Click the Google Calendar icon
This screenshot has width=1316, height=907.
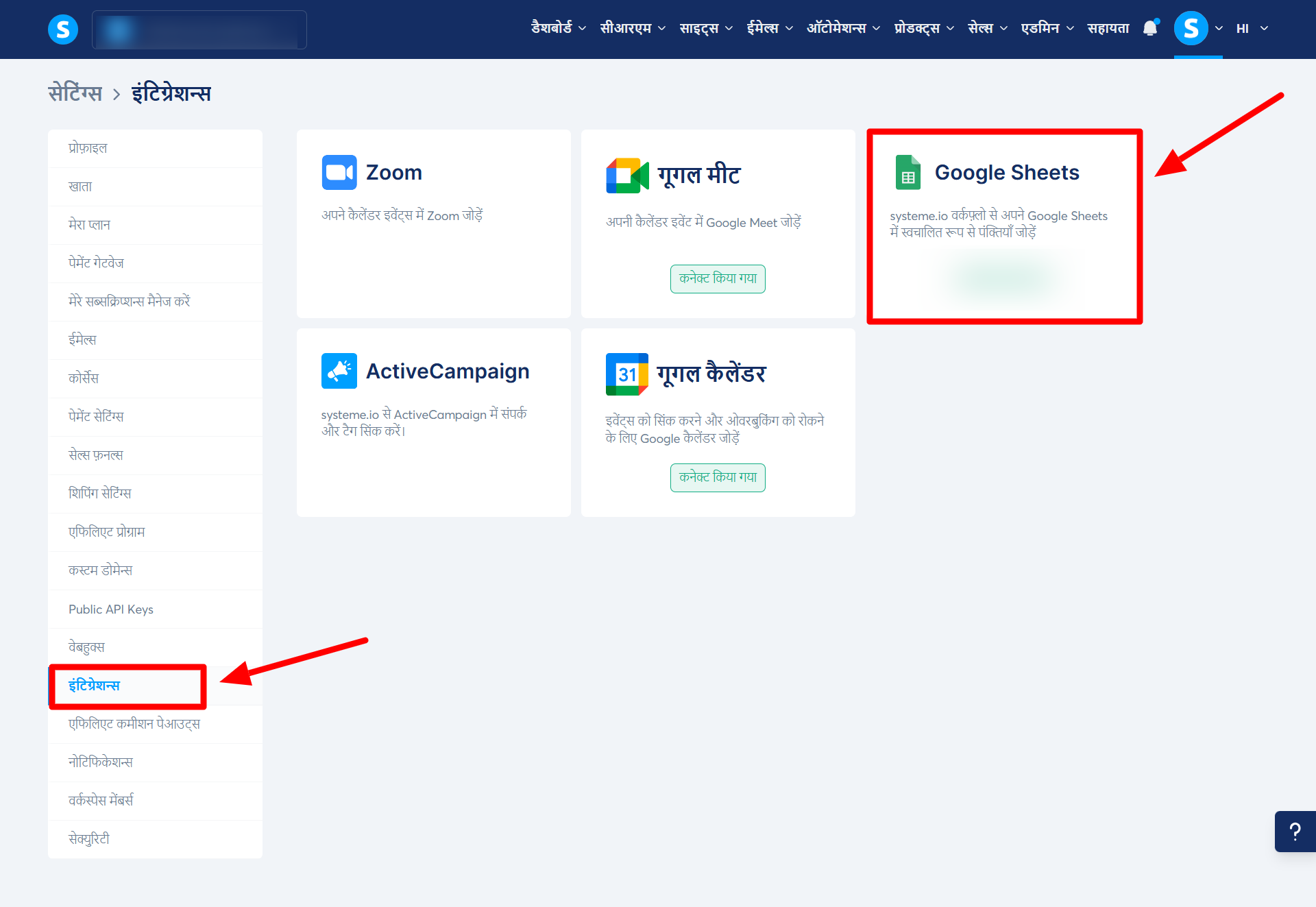click(x=627, y=374)
